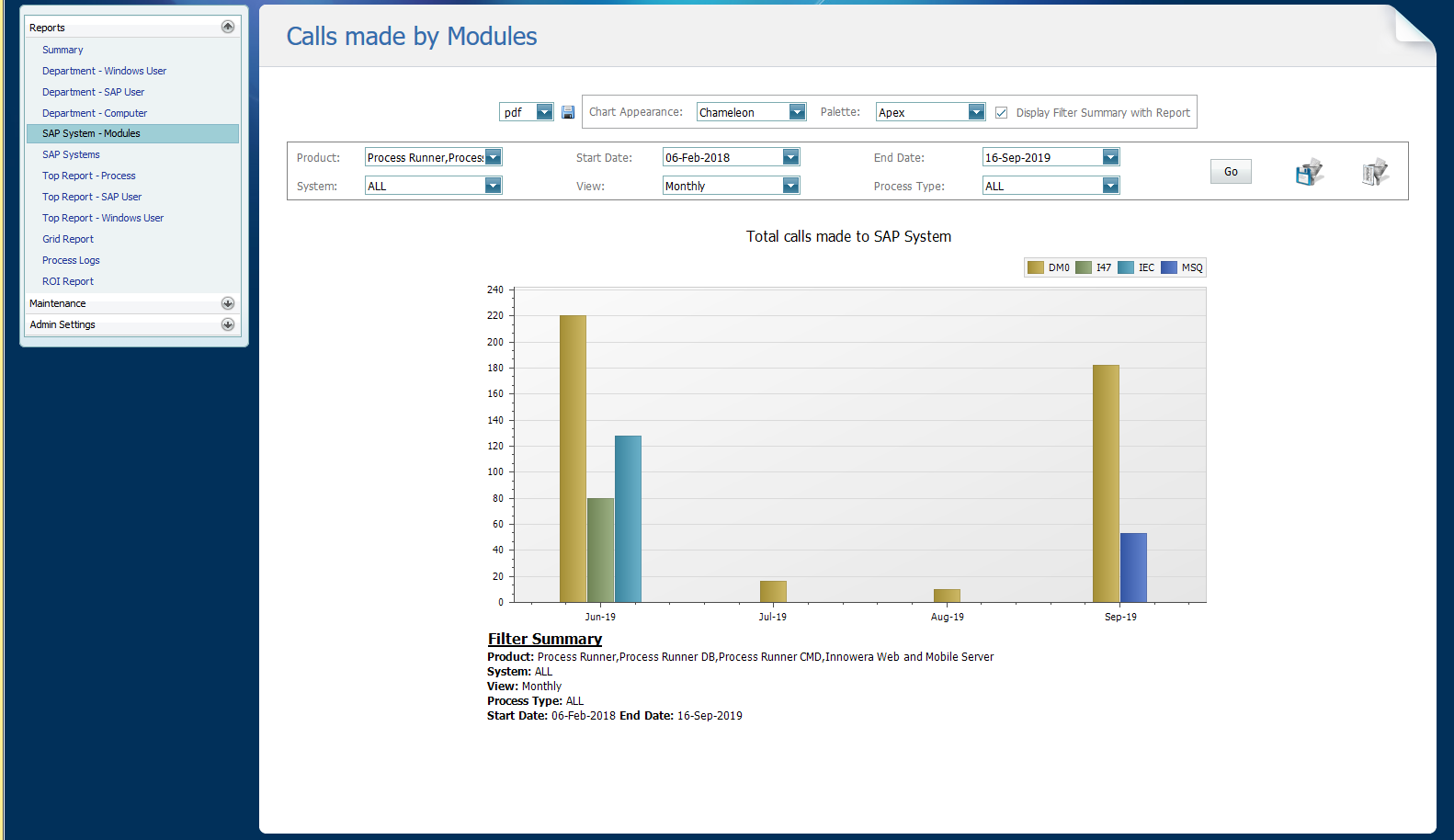This screenshot has height=840, width=1454.
Task: Click the Go button
Action: 1231,172
